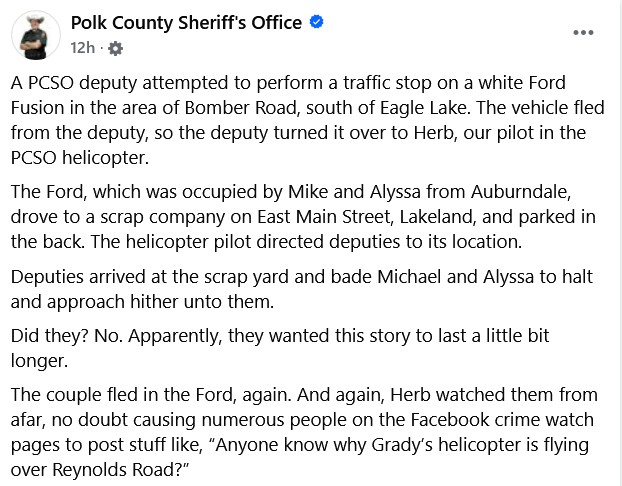Screen dimensions: 622x486
Task: Click the gear audience icon beside 12h
Action: (115, 48)
